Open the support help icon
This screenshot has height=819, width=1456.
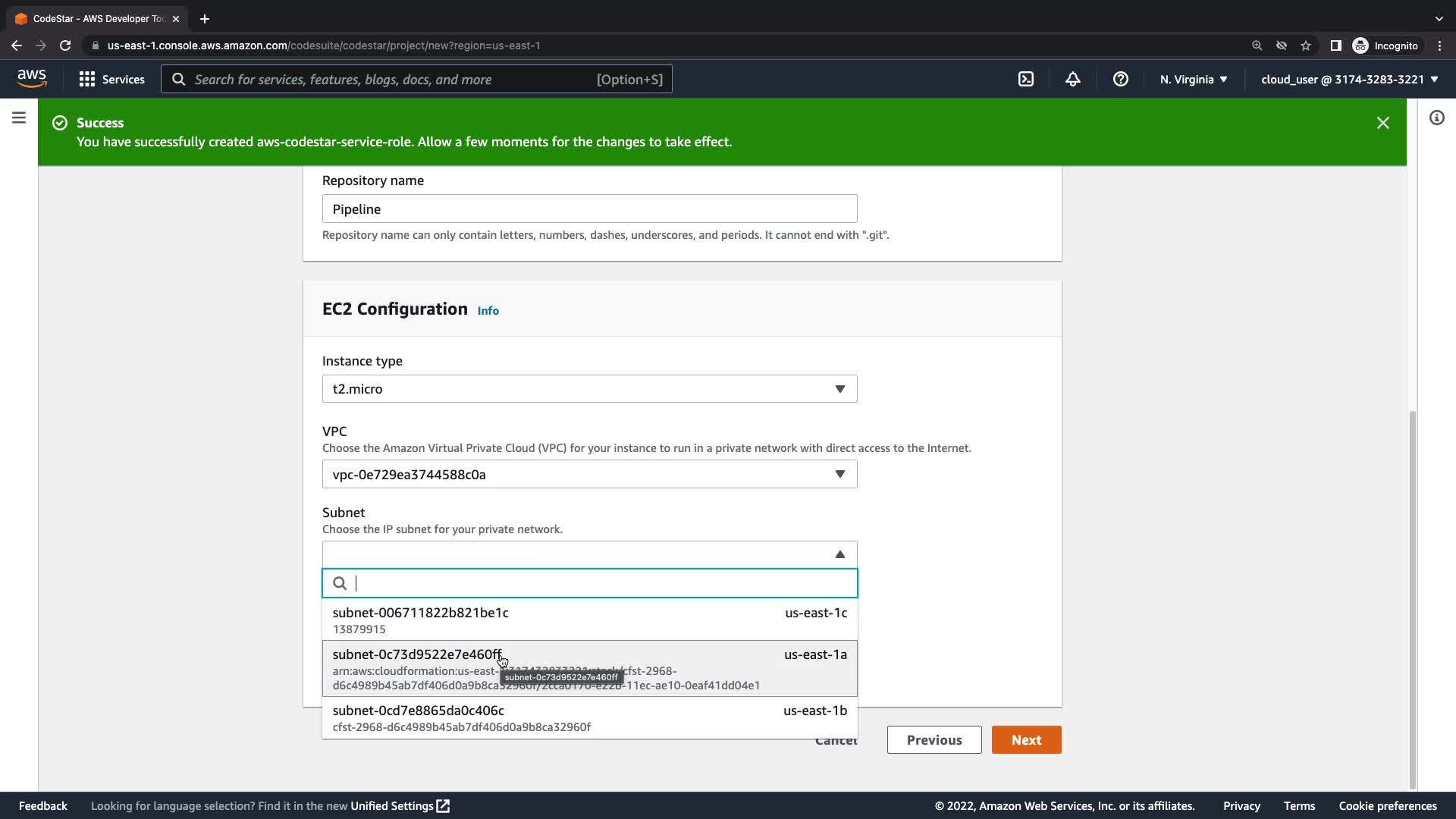1120,79
